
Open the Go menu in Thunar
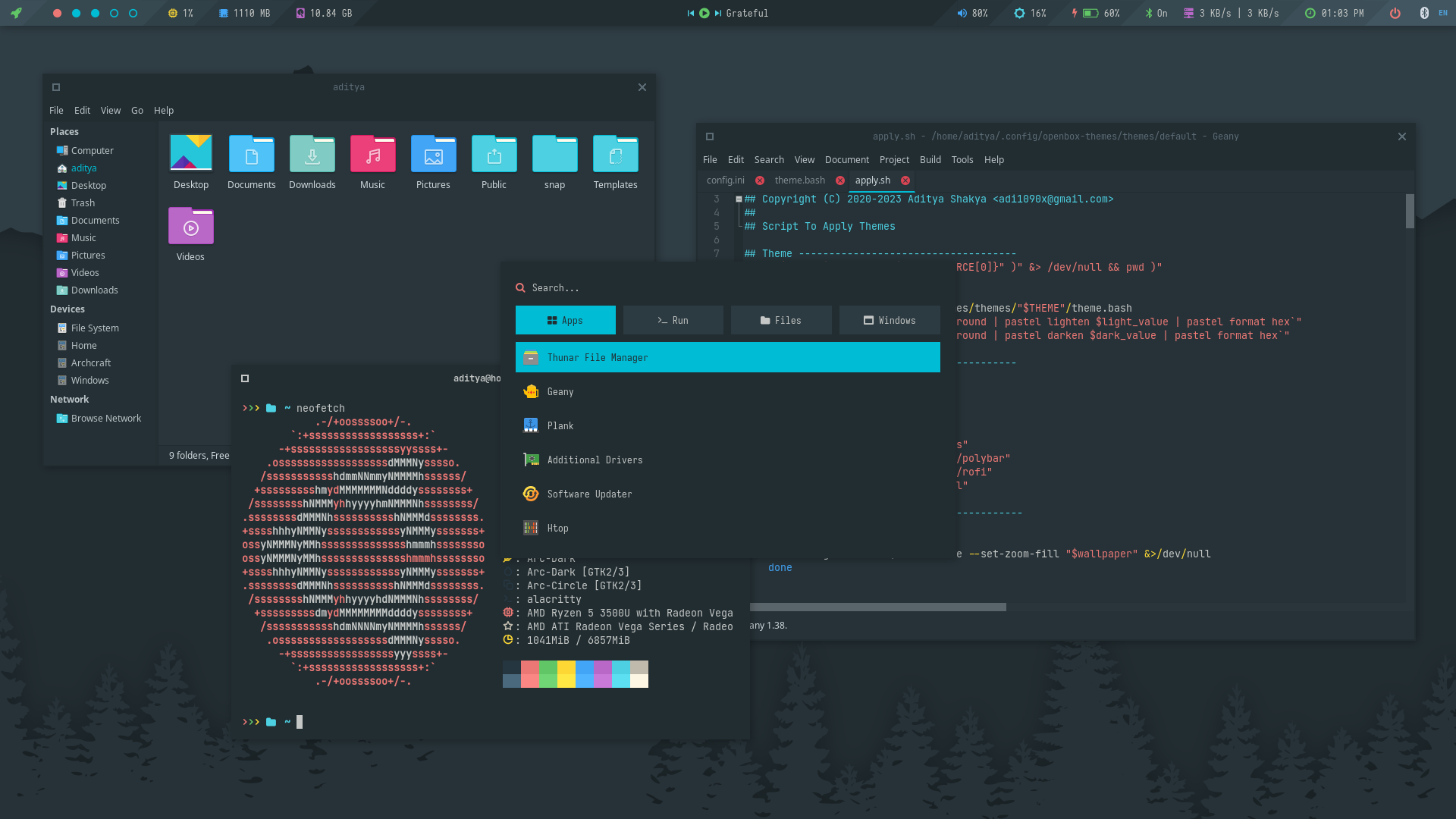136,111
